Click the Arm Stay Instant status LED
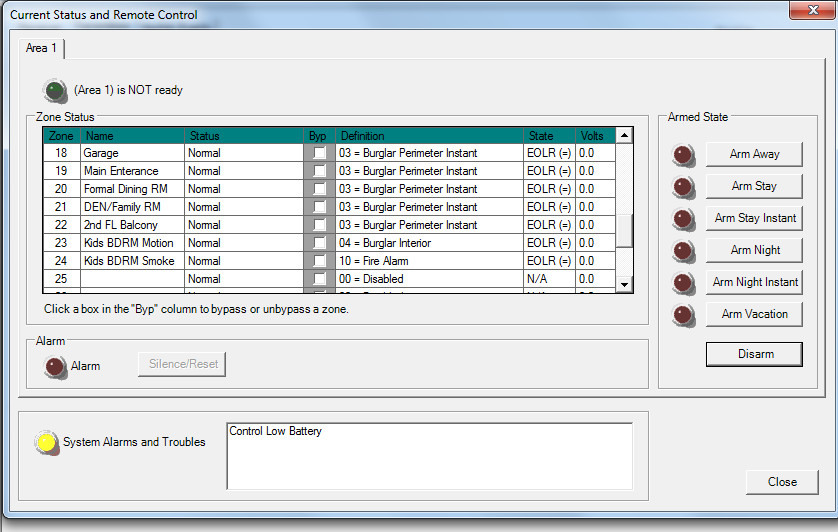The width and height of the screenshot is (838, 532). (x=684, y=219)
